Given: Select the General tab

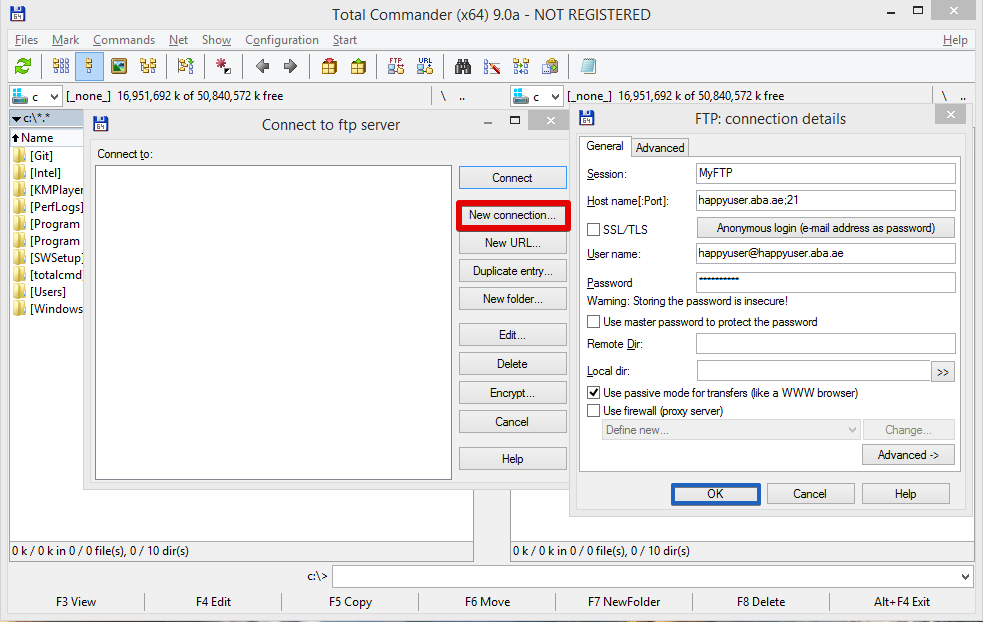Looking at the screenshot, I should tap(604, 145).
